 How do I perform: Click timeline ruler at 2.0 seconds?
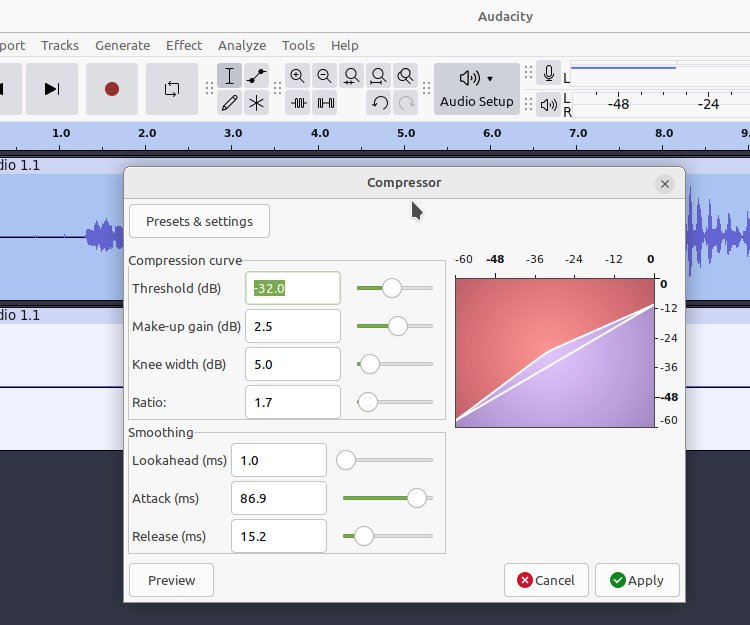pyautogui.click(x=147, y=133)
